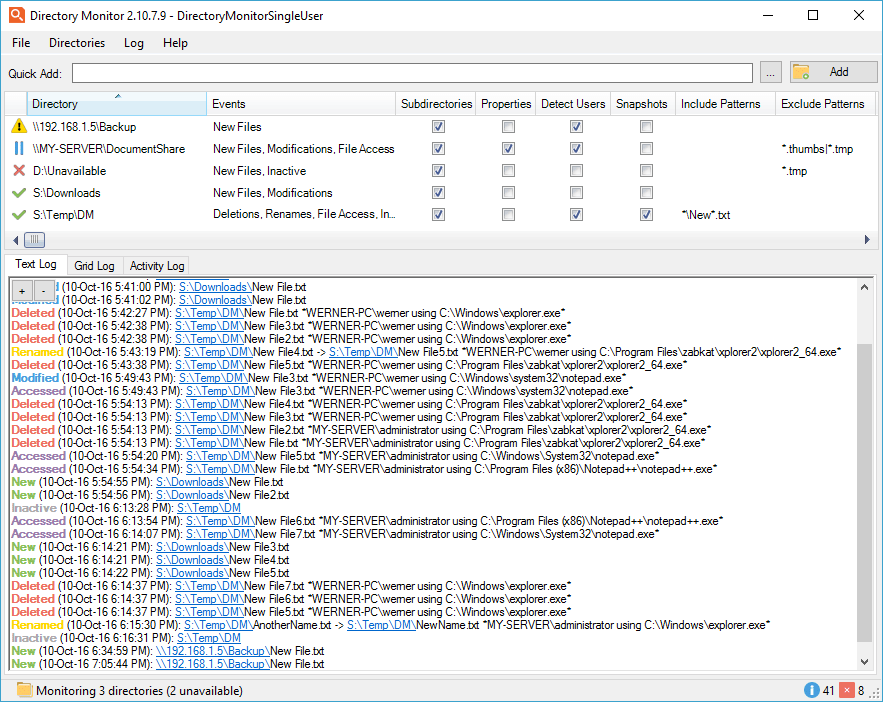Viewport: 883px width, 702px height.
Task: Click the green check icon beside S:\Downloads
Action: (x=18, y=192)
